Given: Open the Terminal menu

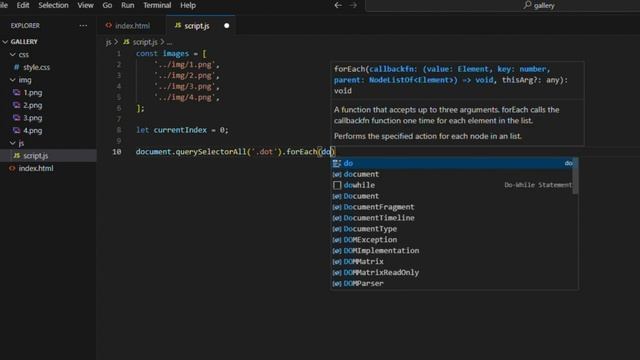Looking at the screenshot, I should click(157, 5).
